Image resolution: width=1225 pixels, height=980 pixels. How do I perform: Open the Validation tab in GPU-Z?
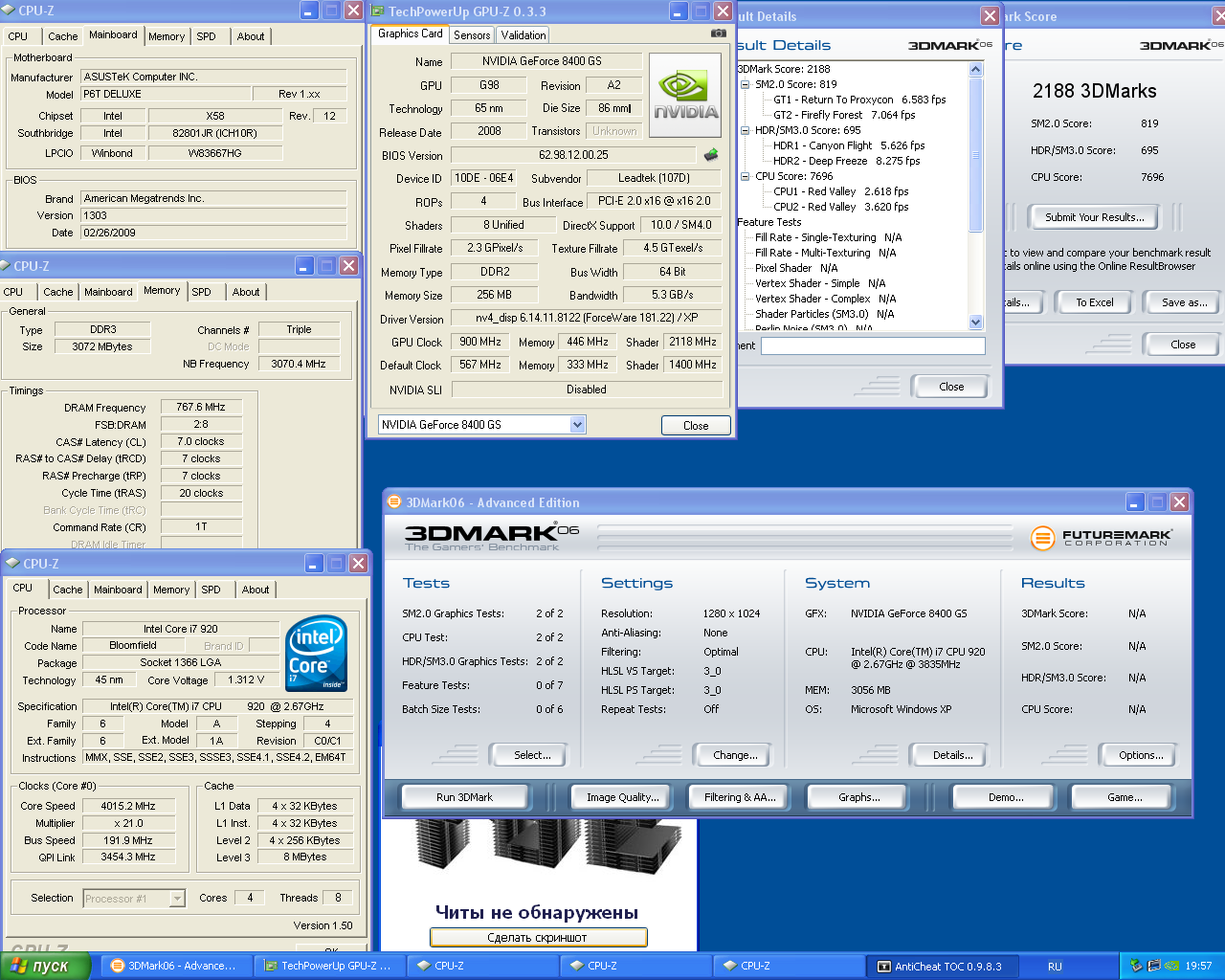(x=523, y=35)
